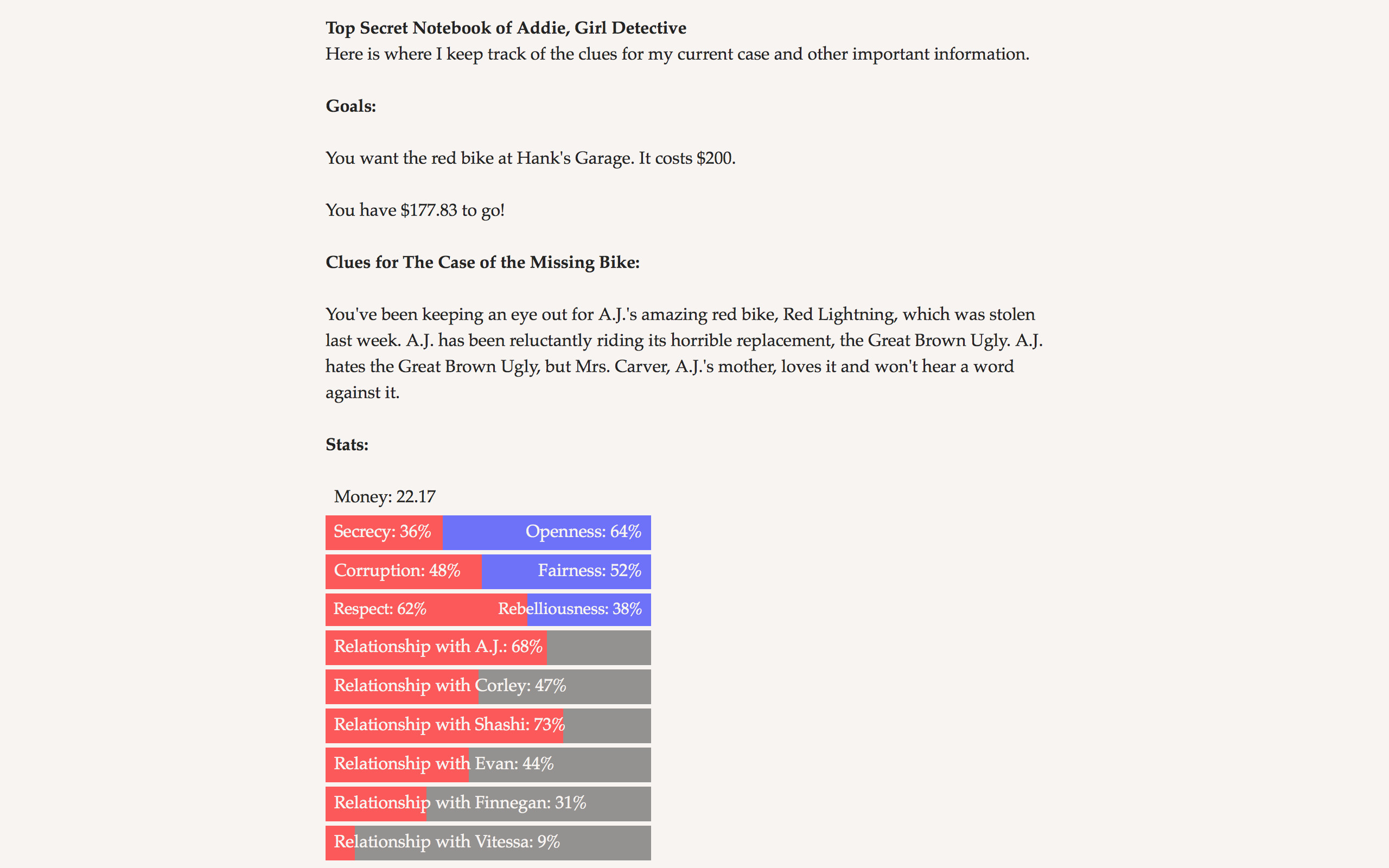Click the Fairness 52% bar segment
The image size is (1389, 868).
click(566, 571)
